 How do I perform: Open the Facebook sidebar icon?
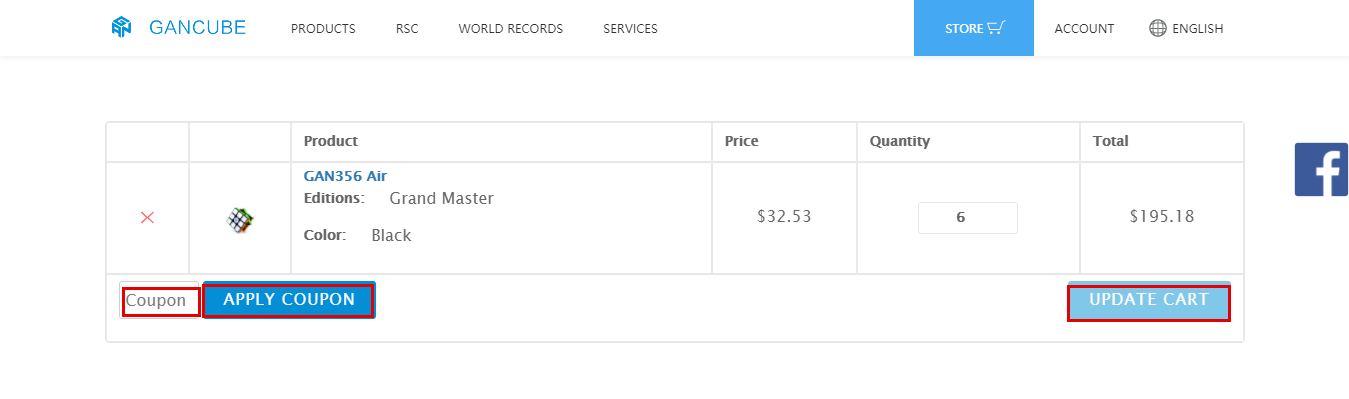tap(1321, 169)
